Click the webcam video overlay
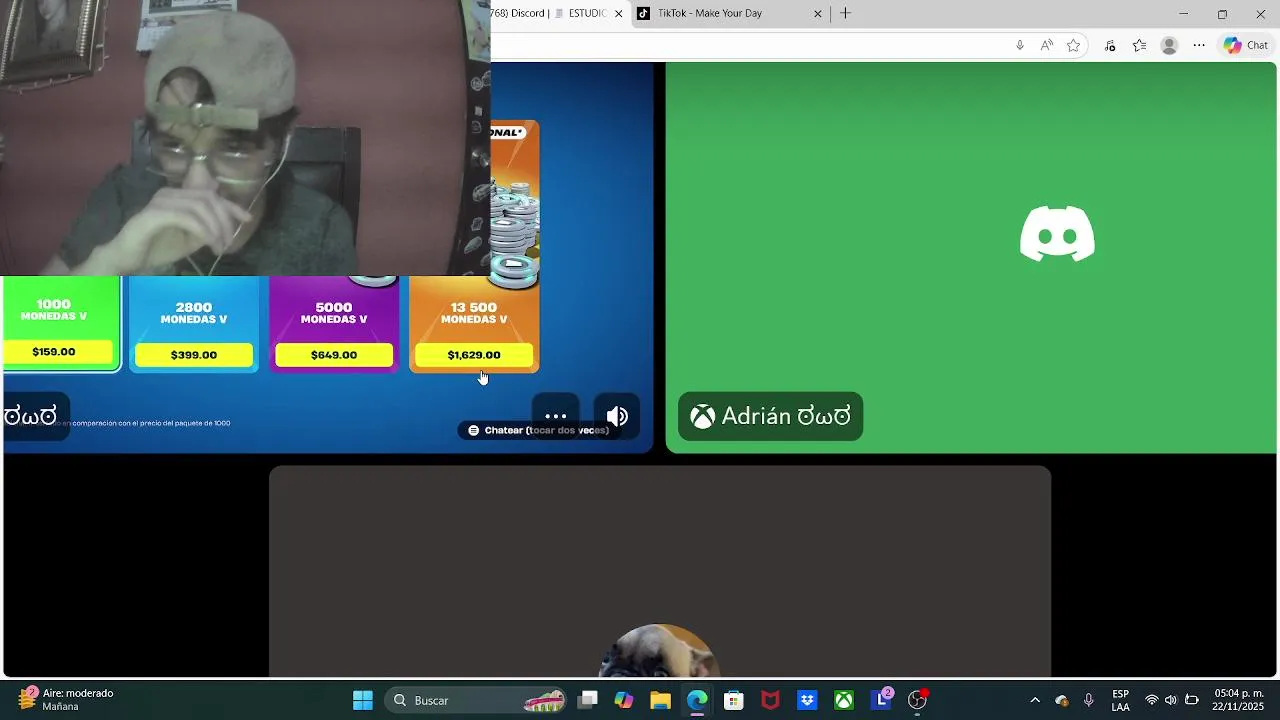The image size is (1280, 720). [245, 138]
